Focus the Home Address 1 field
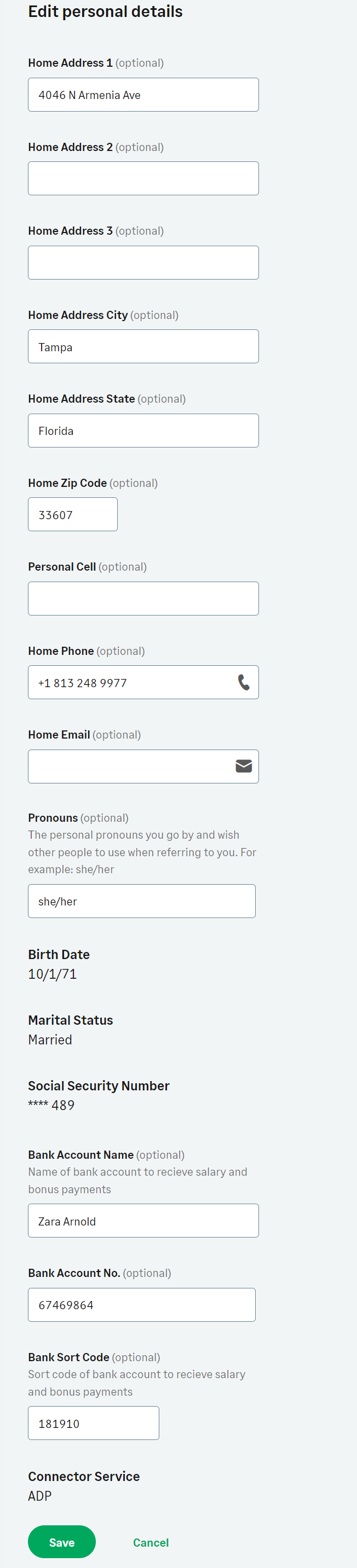 coord(143,95)
